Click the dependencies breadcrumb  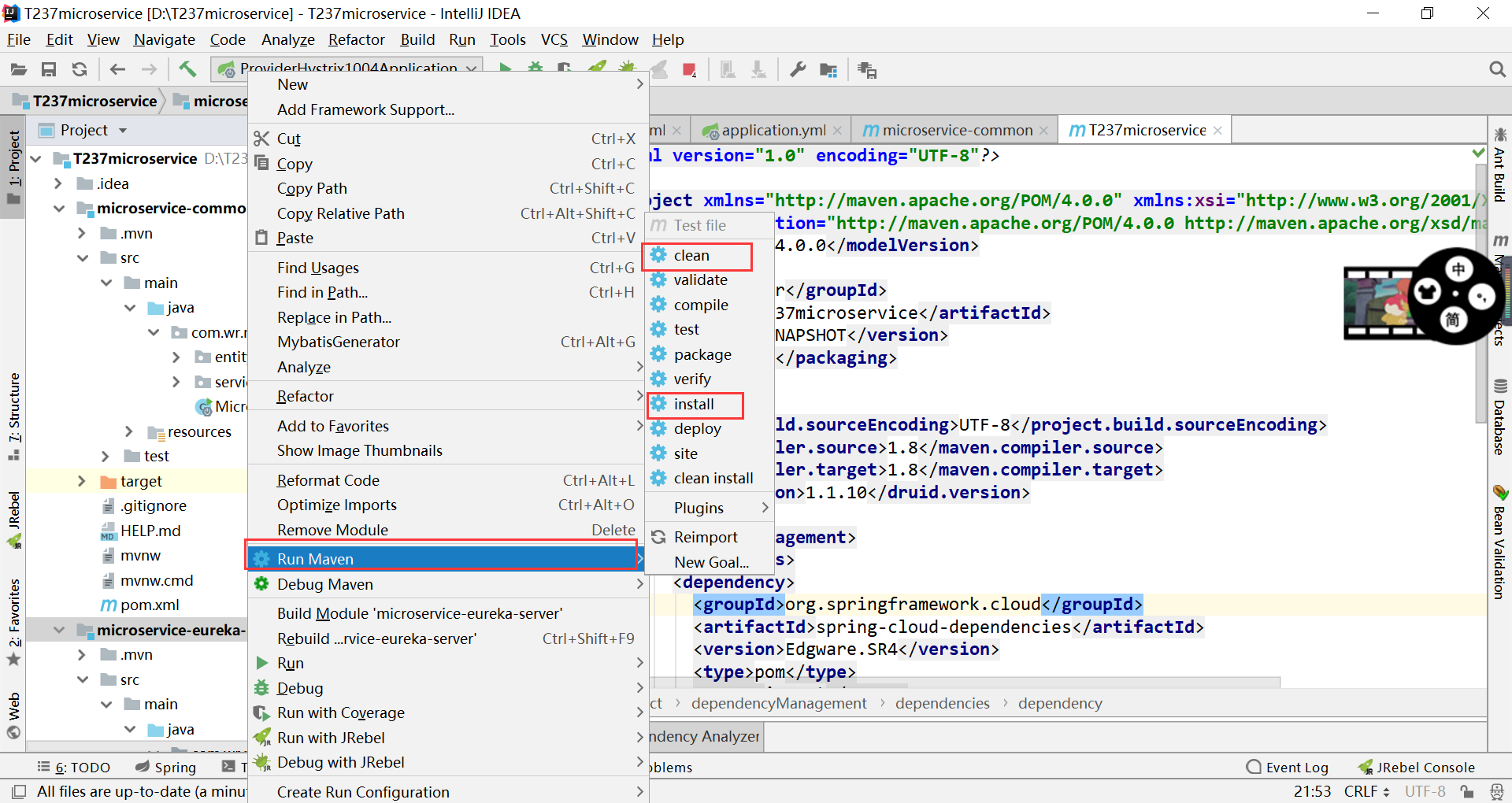coord(942,703)
